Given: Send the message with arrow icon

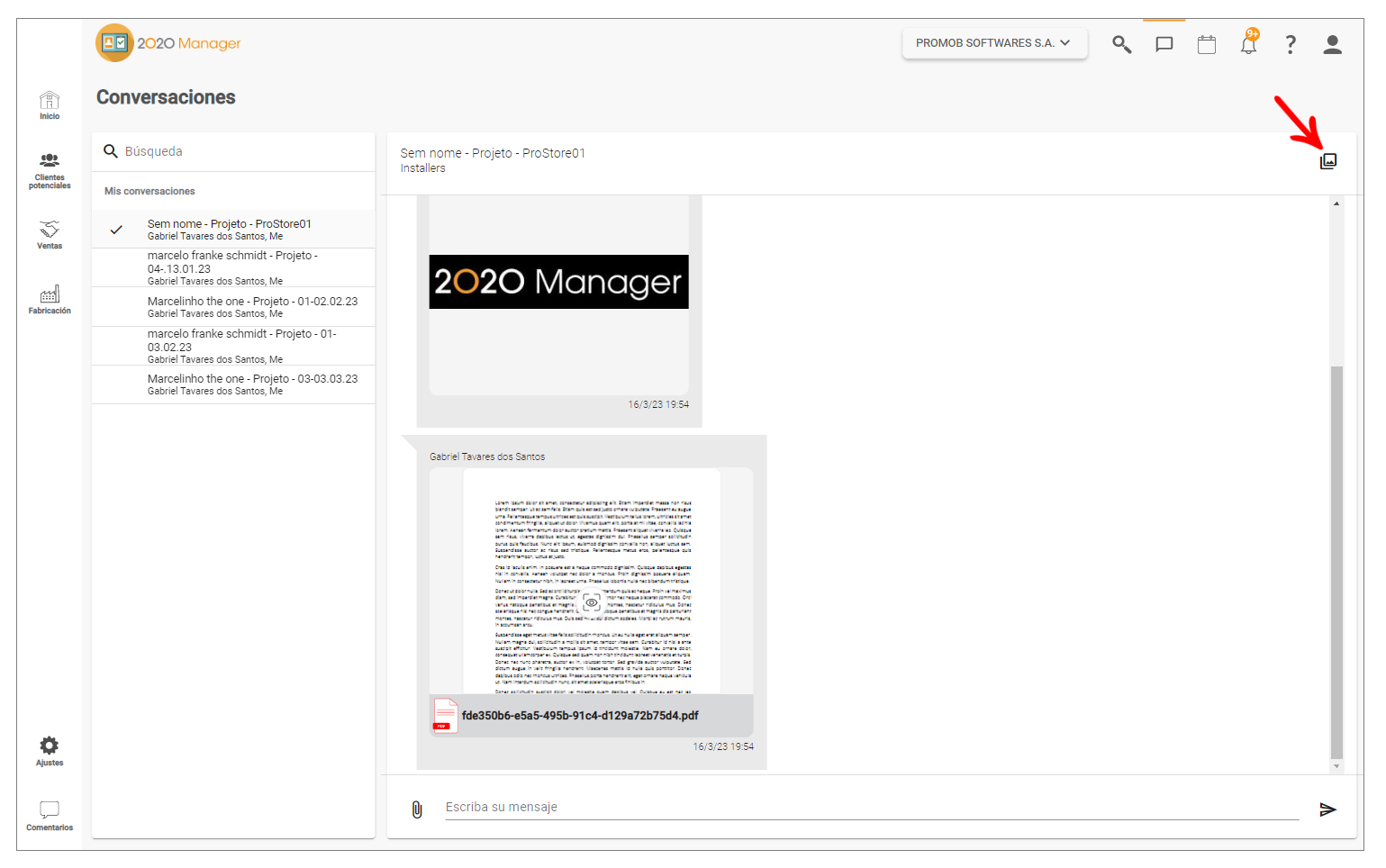Looking at the screenshot, I should (1327, 809).
